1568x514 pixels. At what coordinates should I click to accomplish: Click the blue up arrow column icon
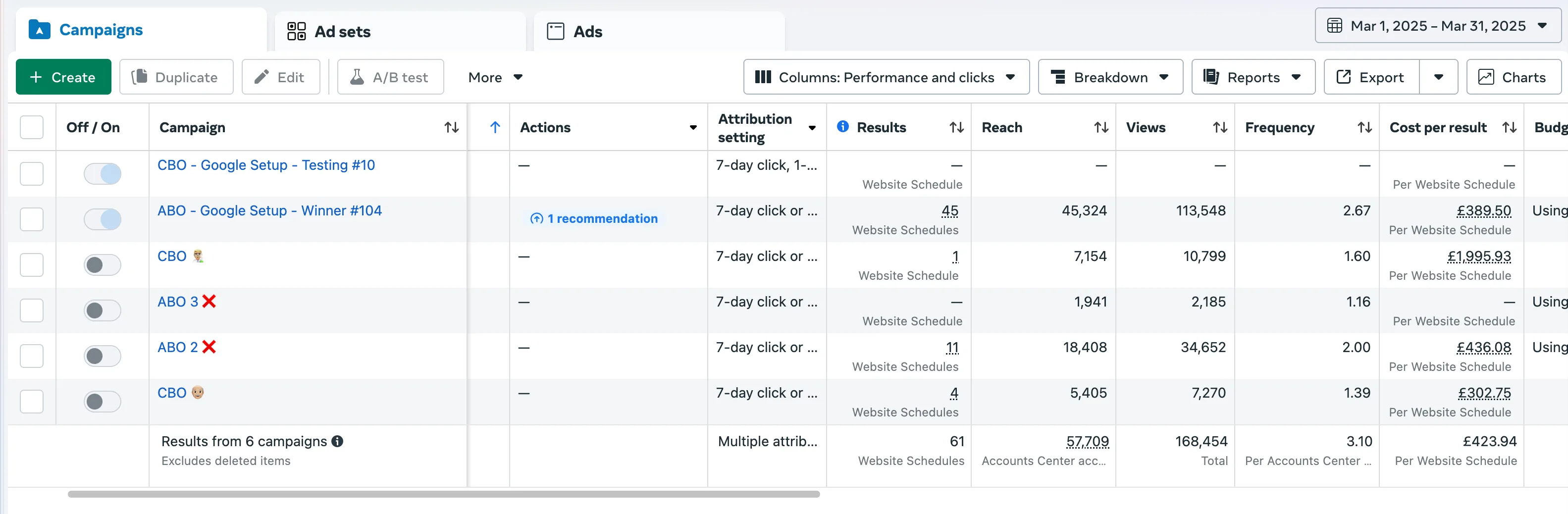coord(495,128)
